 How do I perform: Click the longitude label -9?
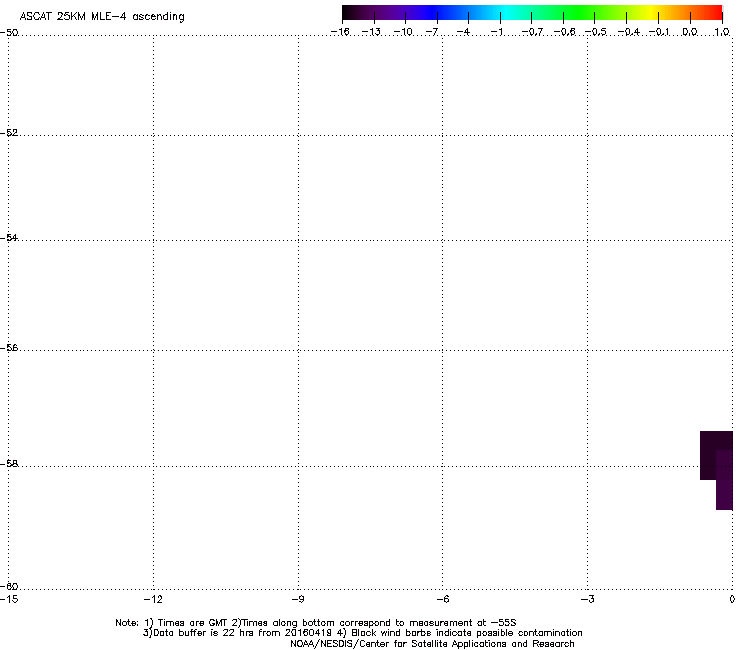pos(297,599)
